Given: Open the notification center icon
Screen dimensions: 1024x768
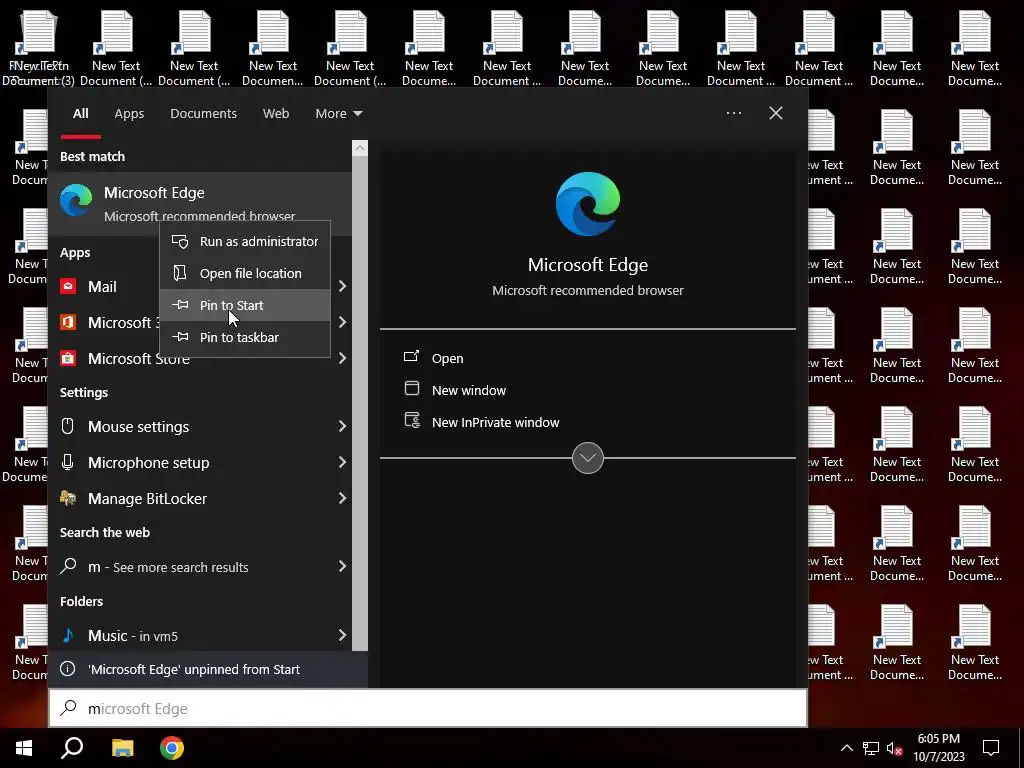Looking at the screenshot, I should [x=991, y=748].
